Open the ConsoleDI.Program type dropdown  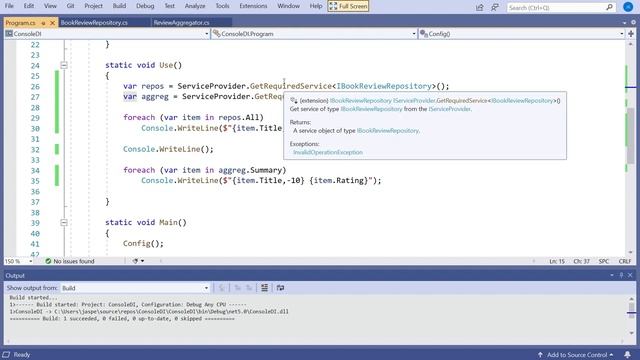pyautogui.click(x=314, y=34)
